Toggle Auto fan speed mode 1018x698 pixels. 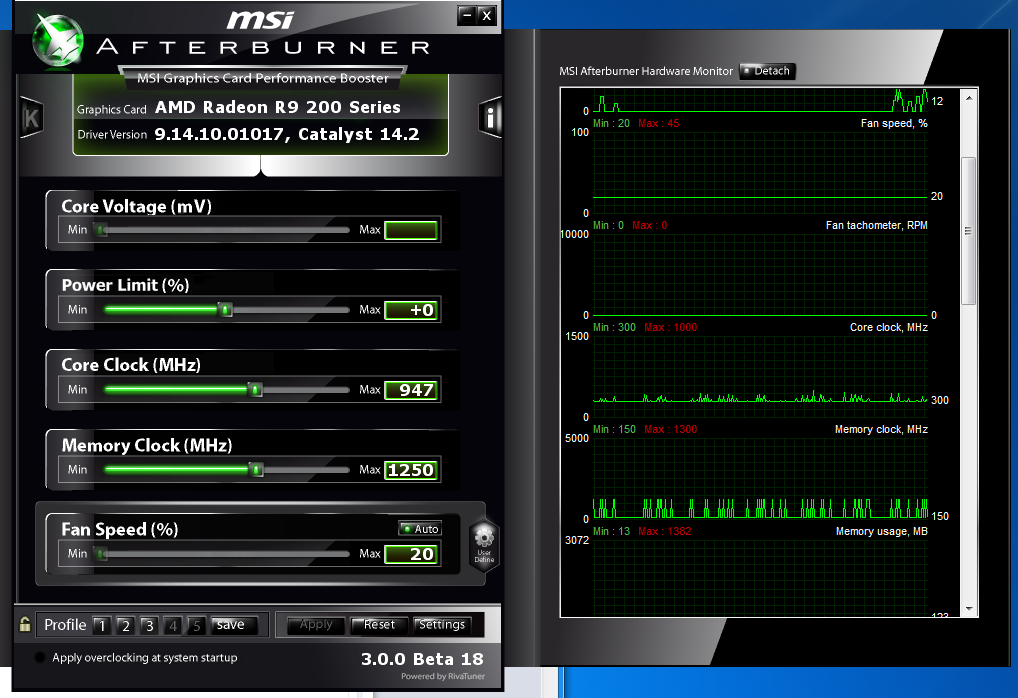420,529
